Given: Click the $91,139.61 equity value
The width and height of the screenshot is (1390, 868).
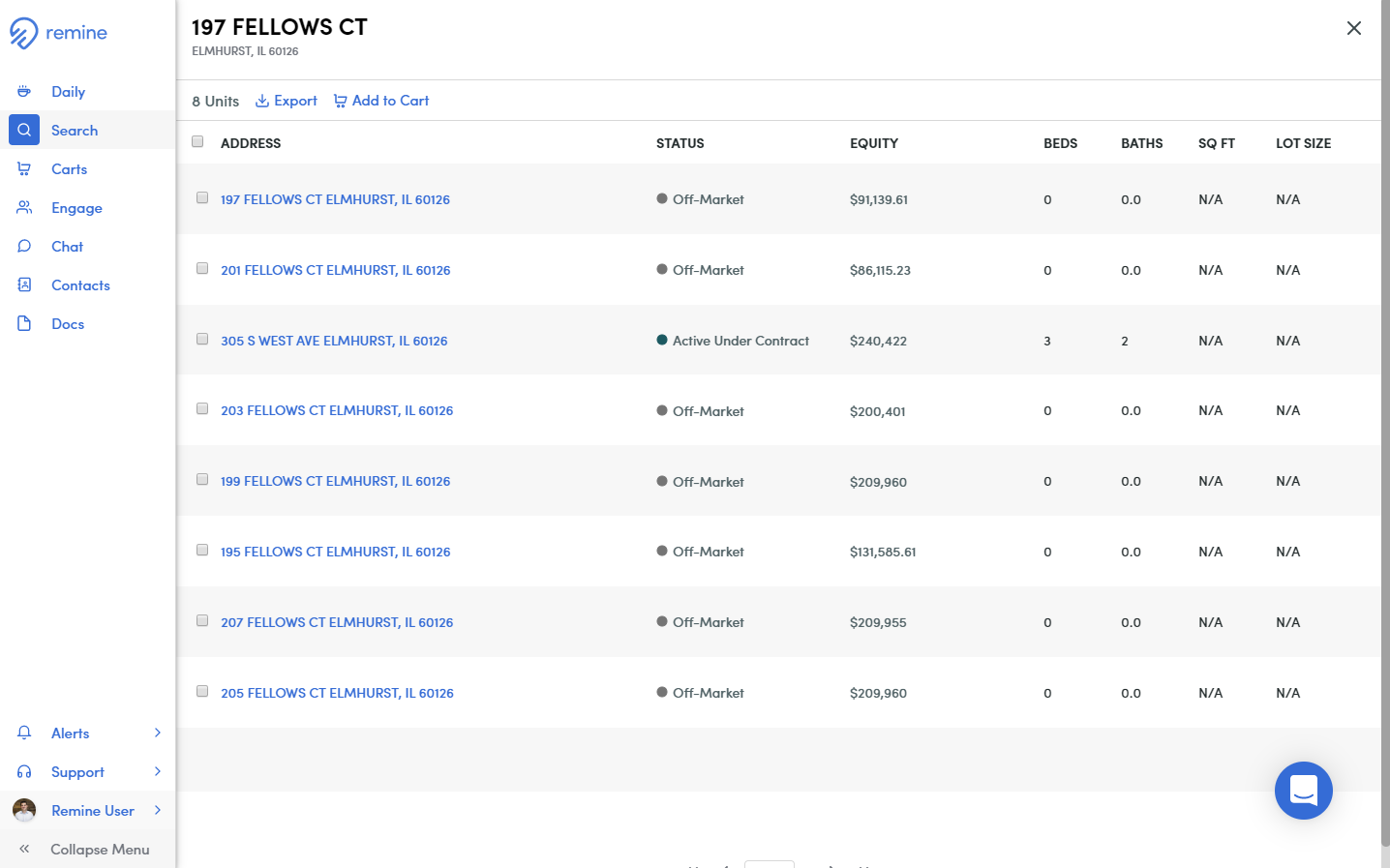Looking at the screenshot, I should pyautogui.click(x=879, y=199).
